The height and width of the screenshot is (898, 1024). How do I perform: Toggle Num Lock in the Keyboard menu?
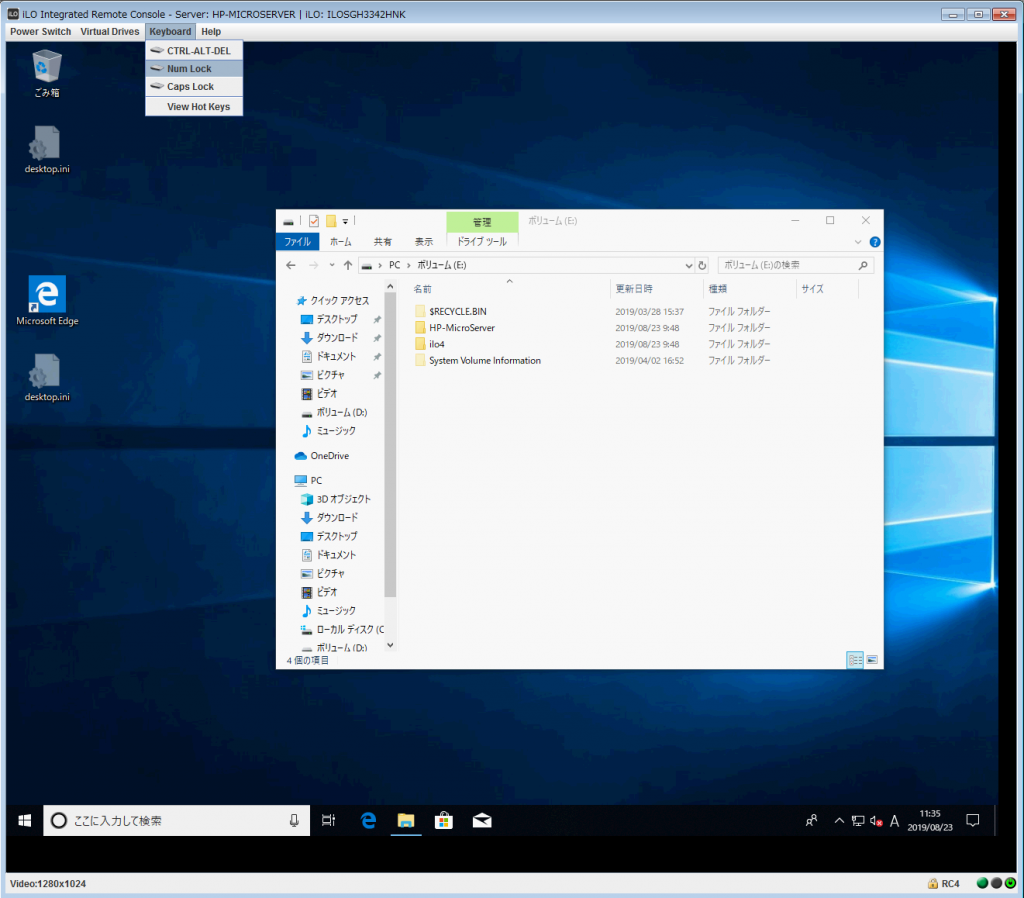click(x=189, y=69)
